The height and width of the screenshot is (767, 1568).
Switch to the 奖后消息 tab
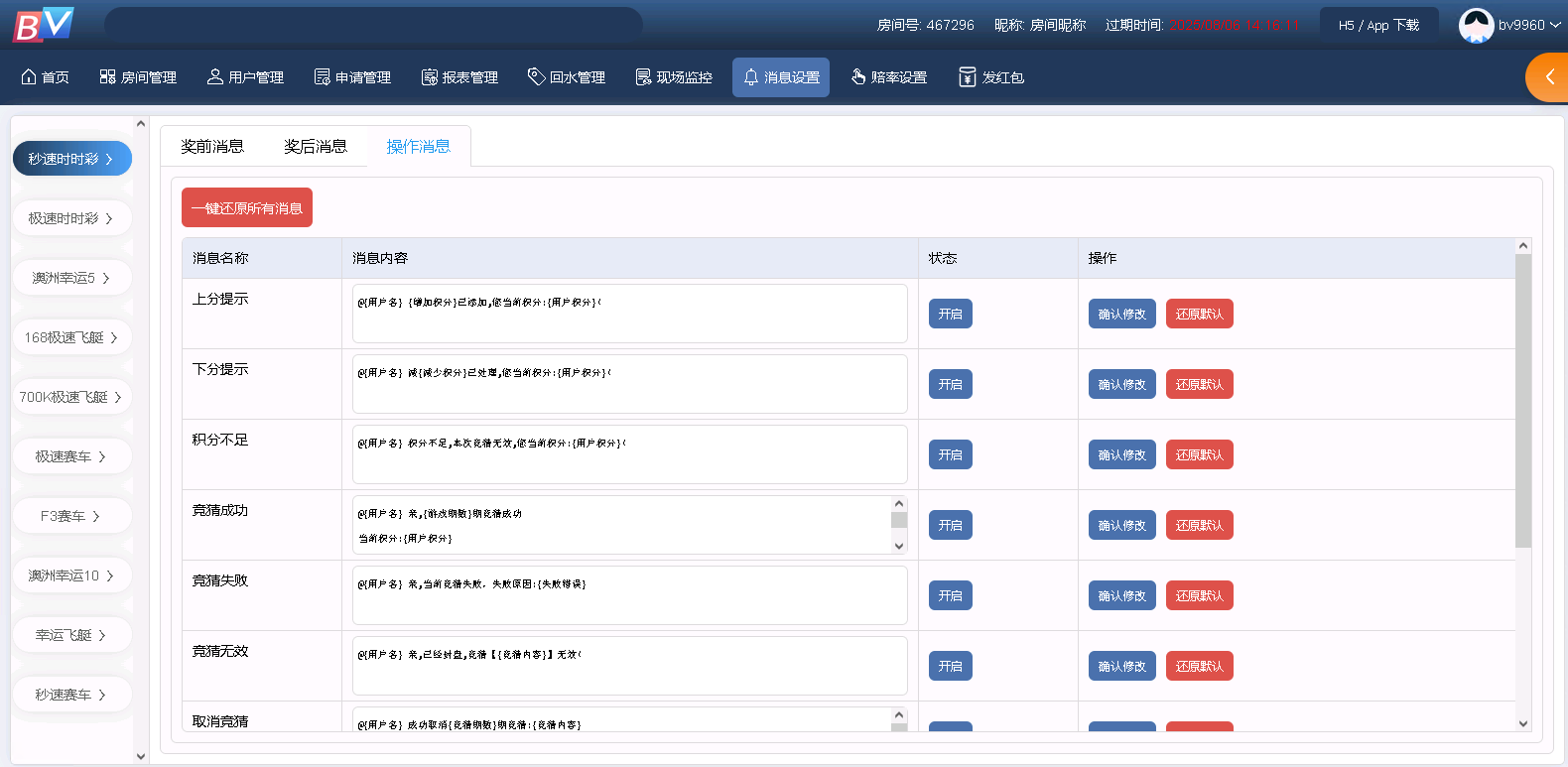pos(316,147)
